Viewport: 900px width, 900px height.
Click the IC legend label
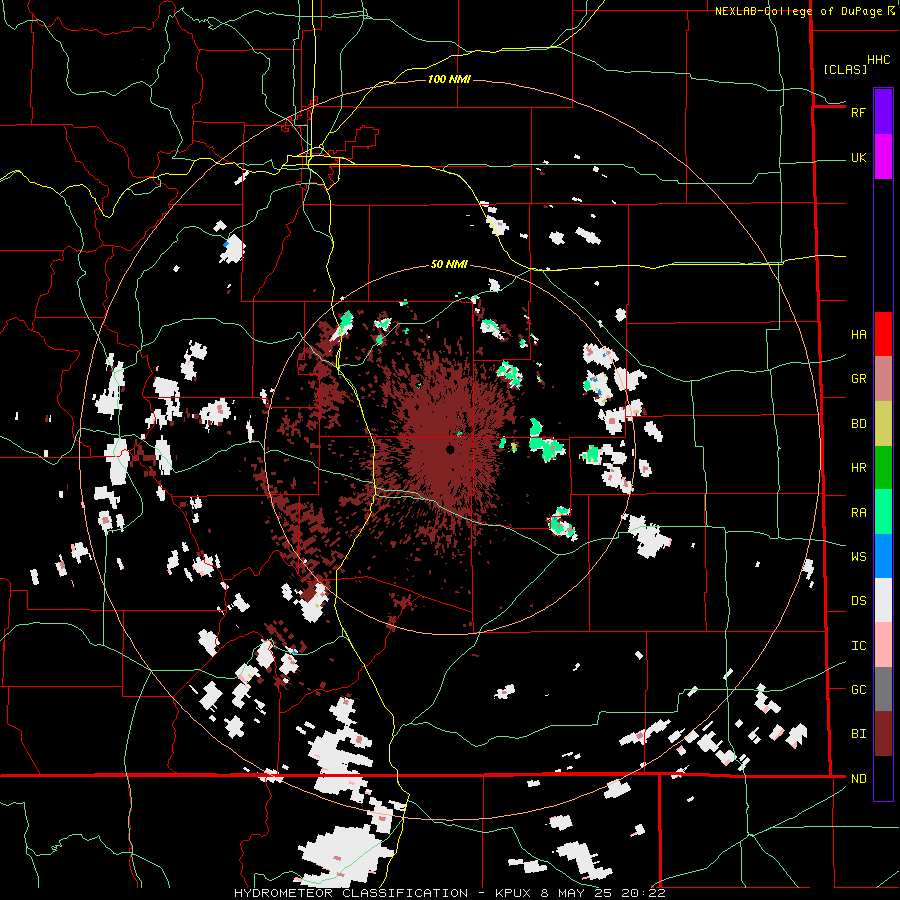pos(858,646)
